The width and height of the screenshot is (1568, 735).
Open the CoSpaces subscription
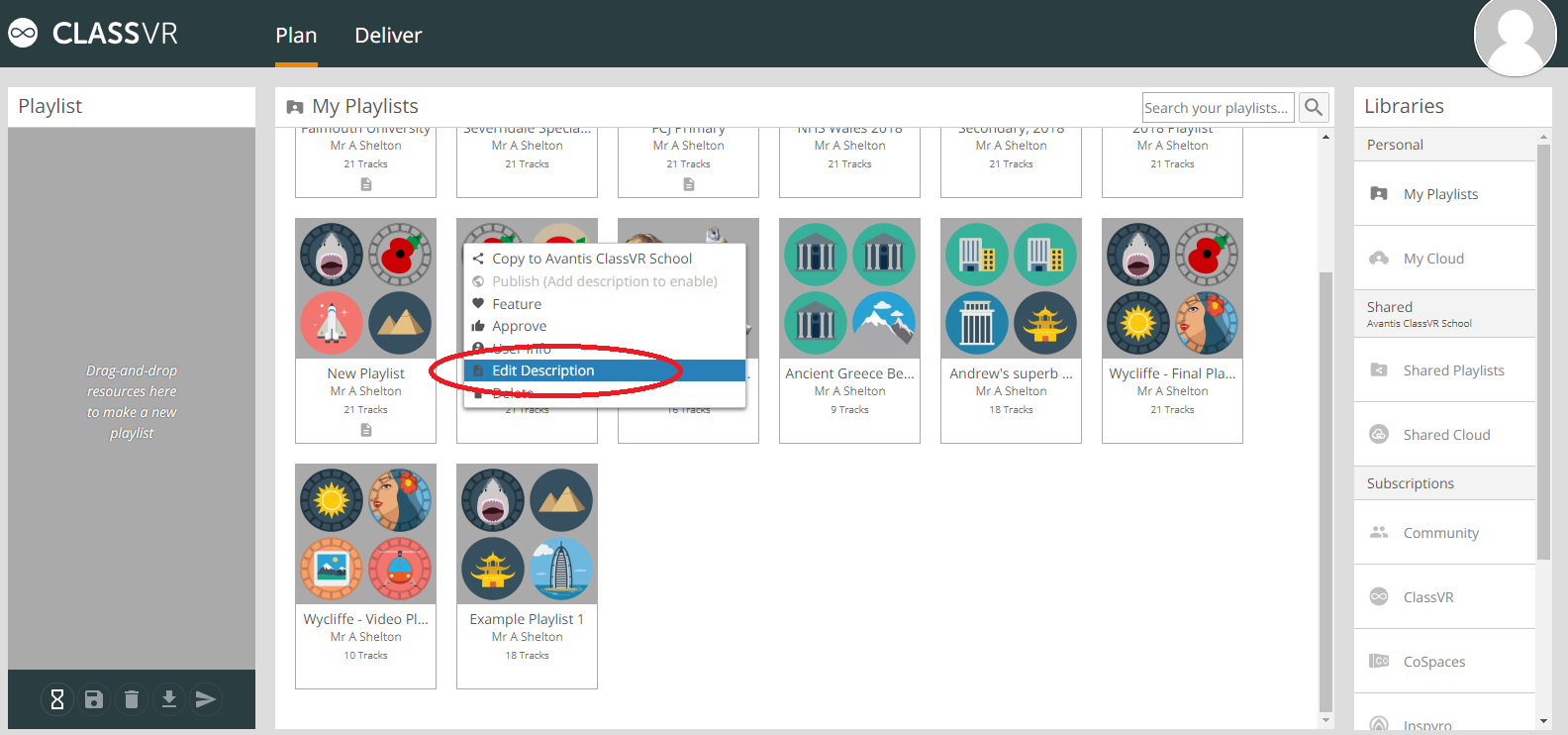pyautogui.click(x=1444, y=661)
